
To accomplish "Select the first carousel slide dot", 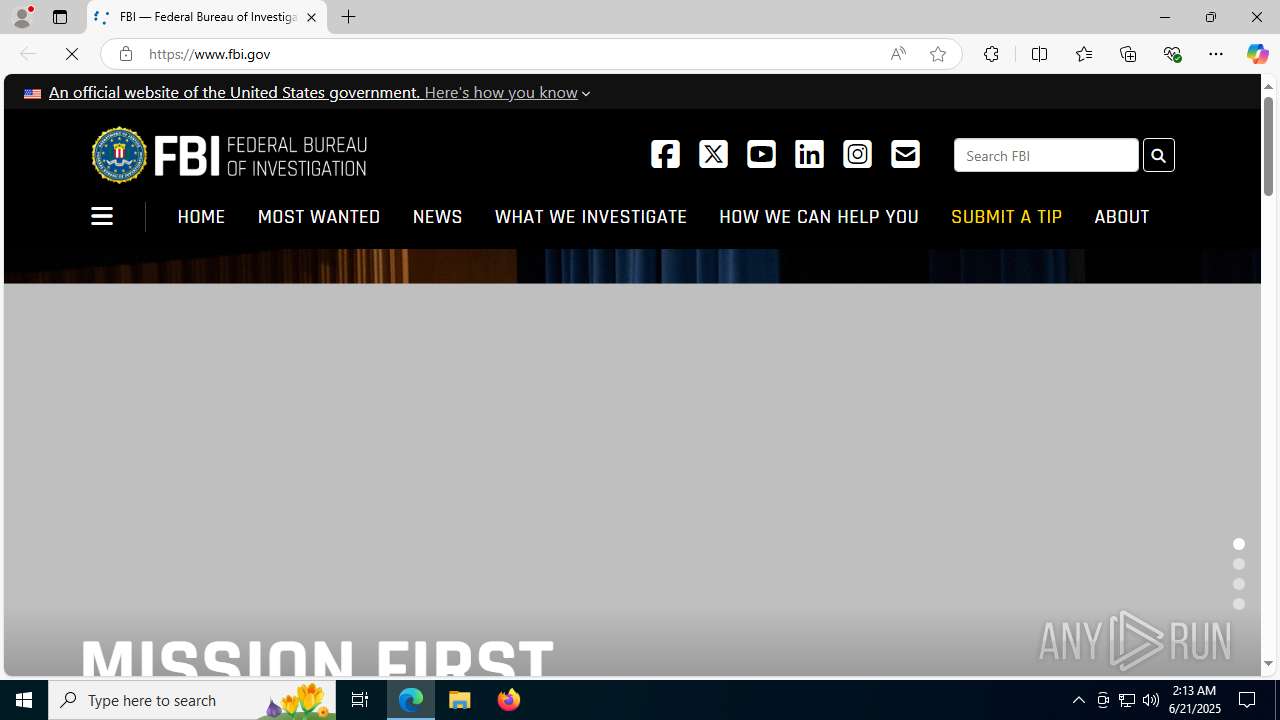I will [1239, 544].
